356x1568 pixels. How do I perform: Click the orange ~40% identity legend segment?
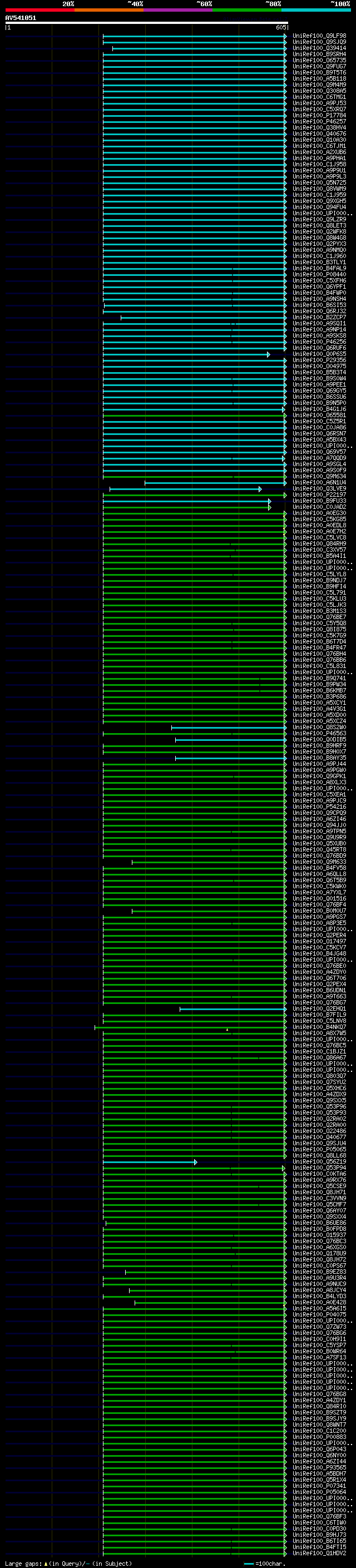click(x=109, y=10)
